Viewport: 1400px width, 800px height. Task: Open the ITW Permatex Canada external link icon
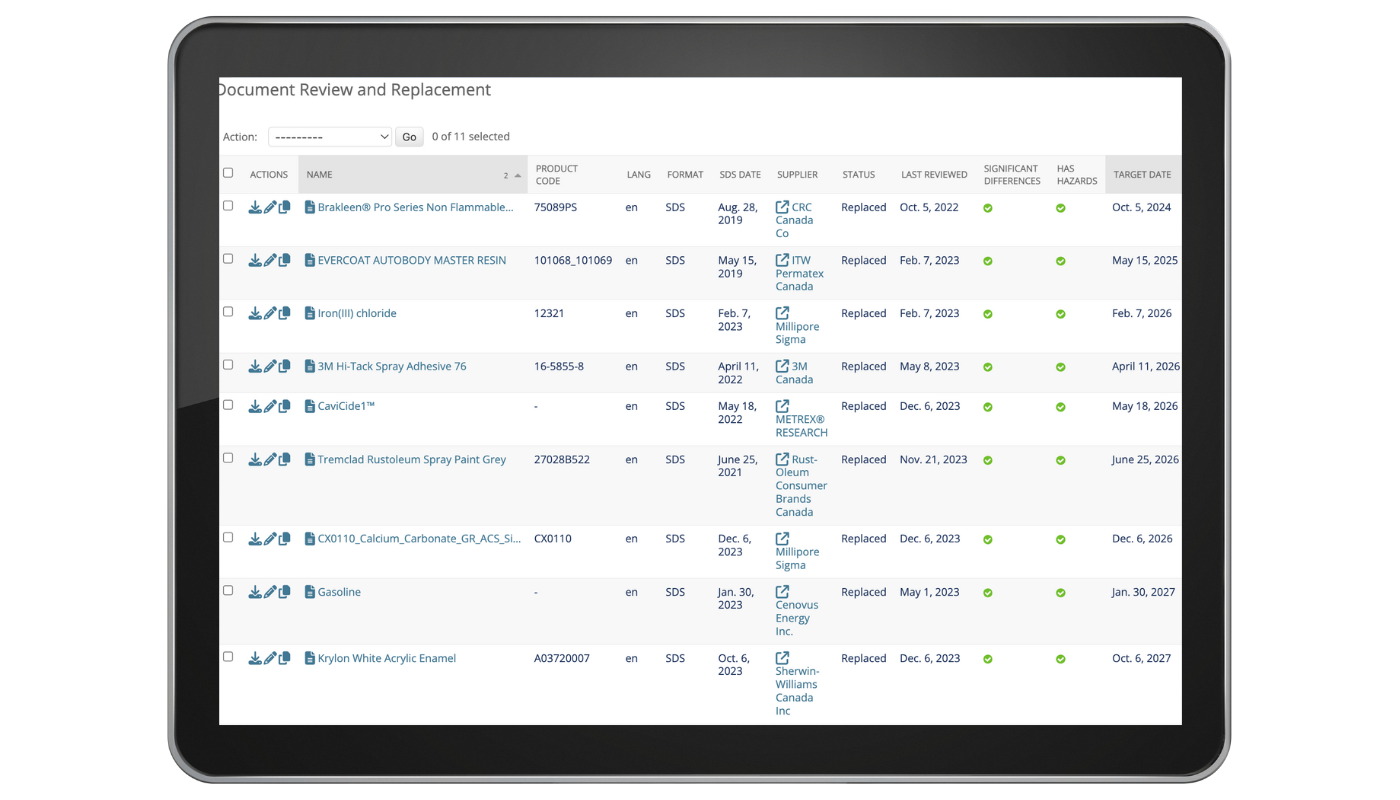coord(782,260)
